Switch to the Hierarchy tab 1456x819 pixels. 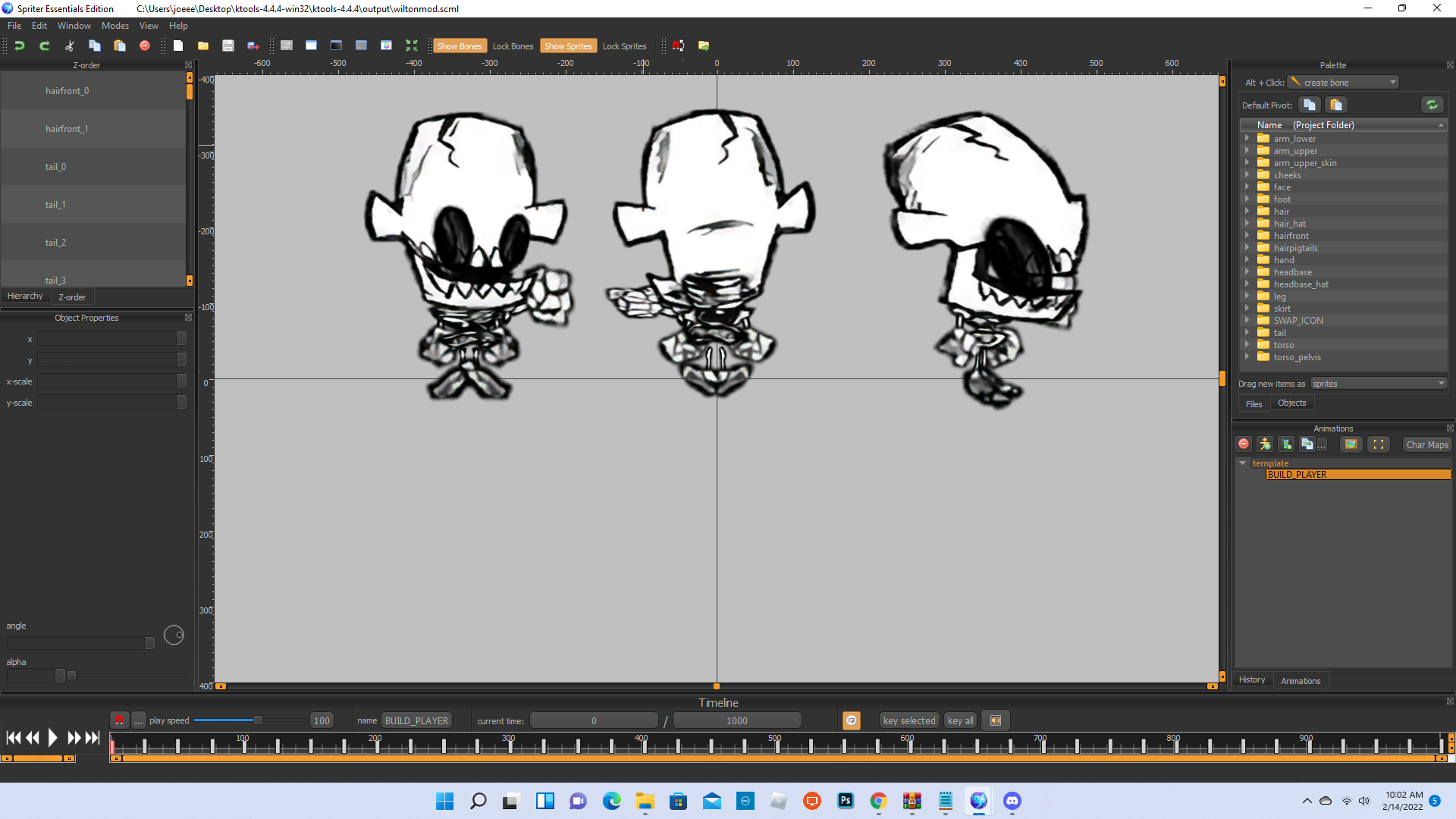point(25,297)
